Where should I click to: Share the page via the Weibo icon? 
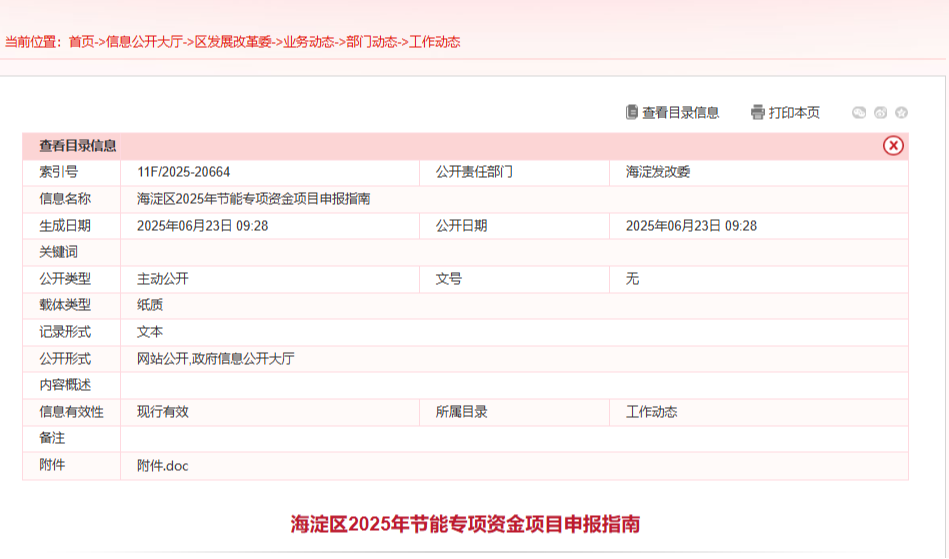click(881, 113)
